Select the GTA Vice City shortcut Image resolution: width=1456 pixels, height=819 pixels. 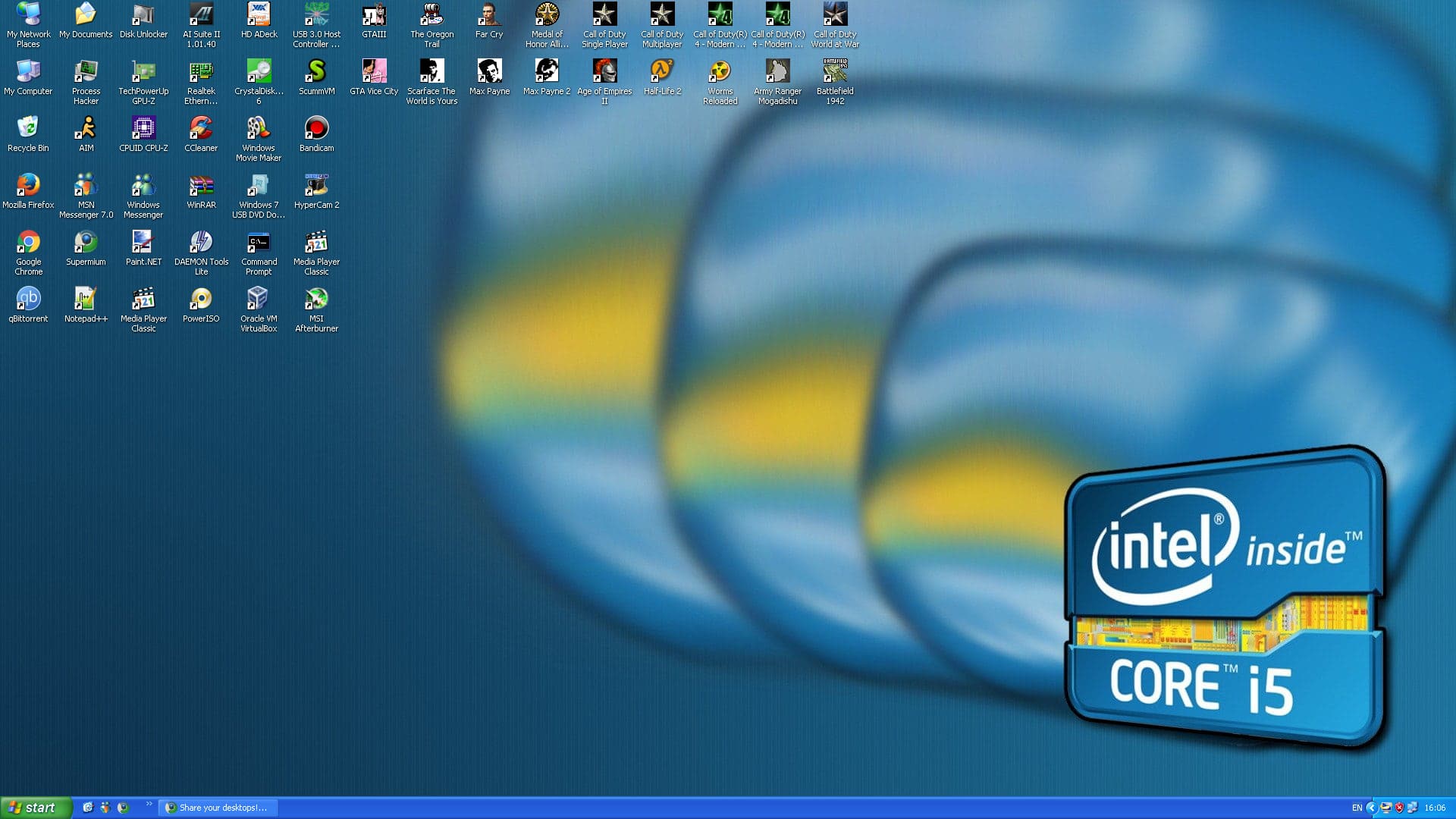374,77
